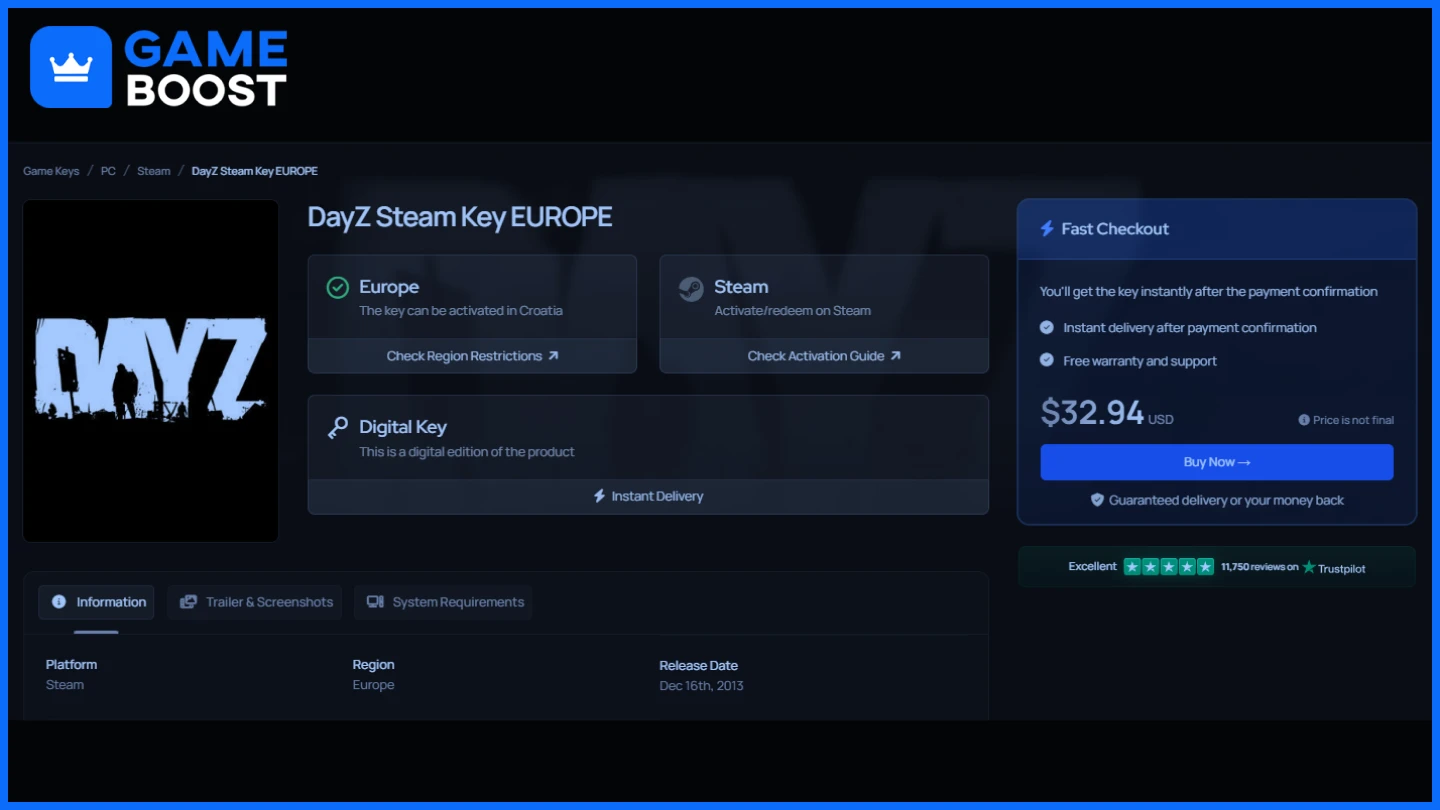Open Check Activation Guide link
The height and width of the screenshot is (810, 1440).
(824, 356)
